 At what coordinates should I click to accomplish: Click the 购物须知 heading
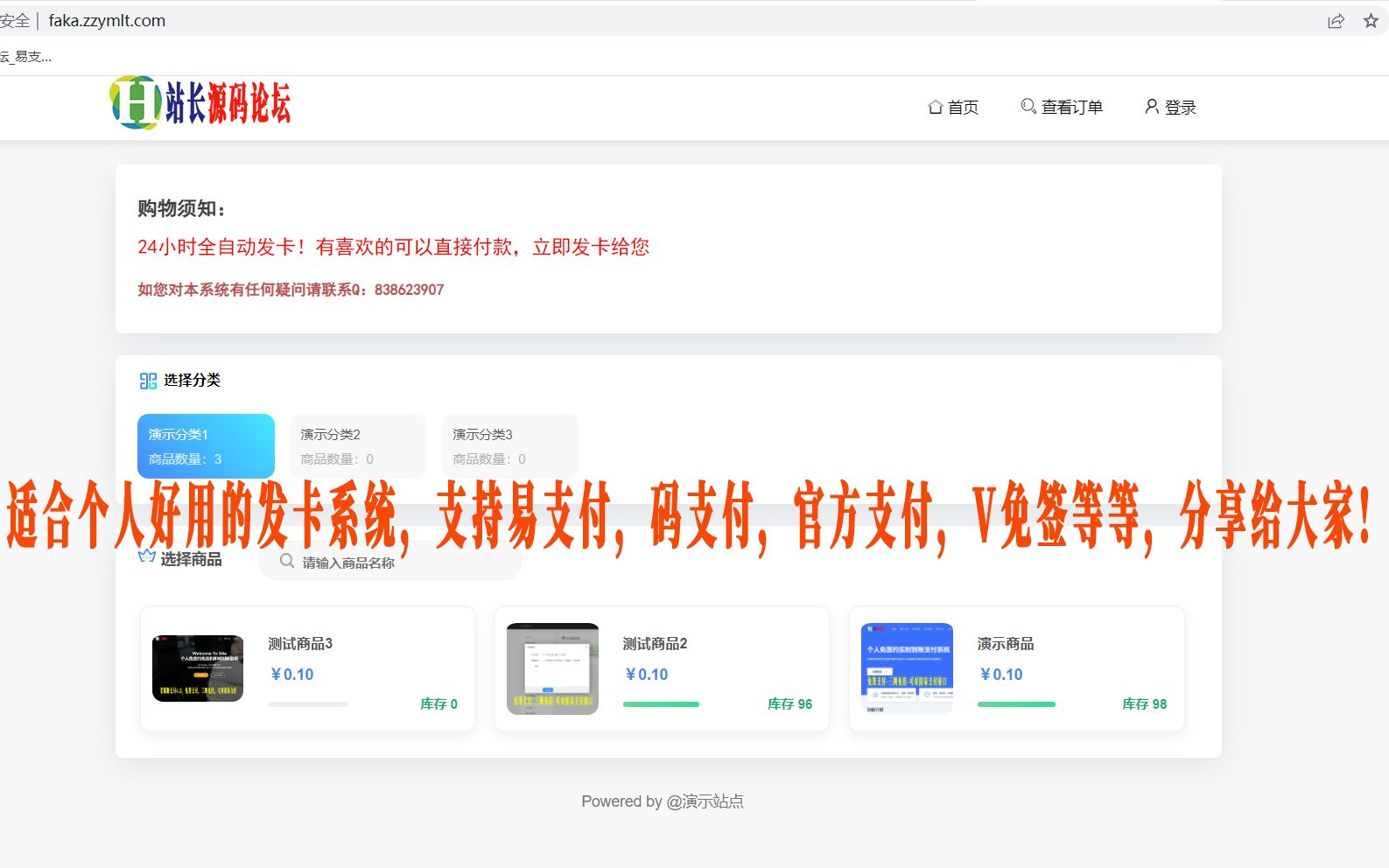click(181, 208)
